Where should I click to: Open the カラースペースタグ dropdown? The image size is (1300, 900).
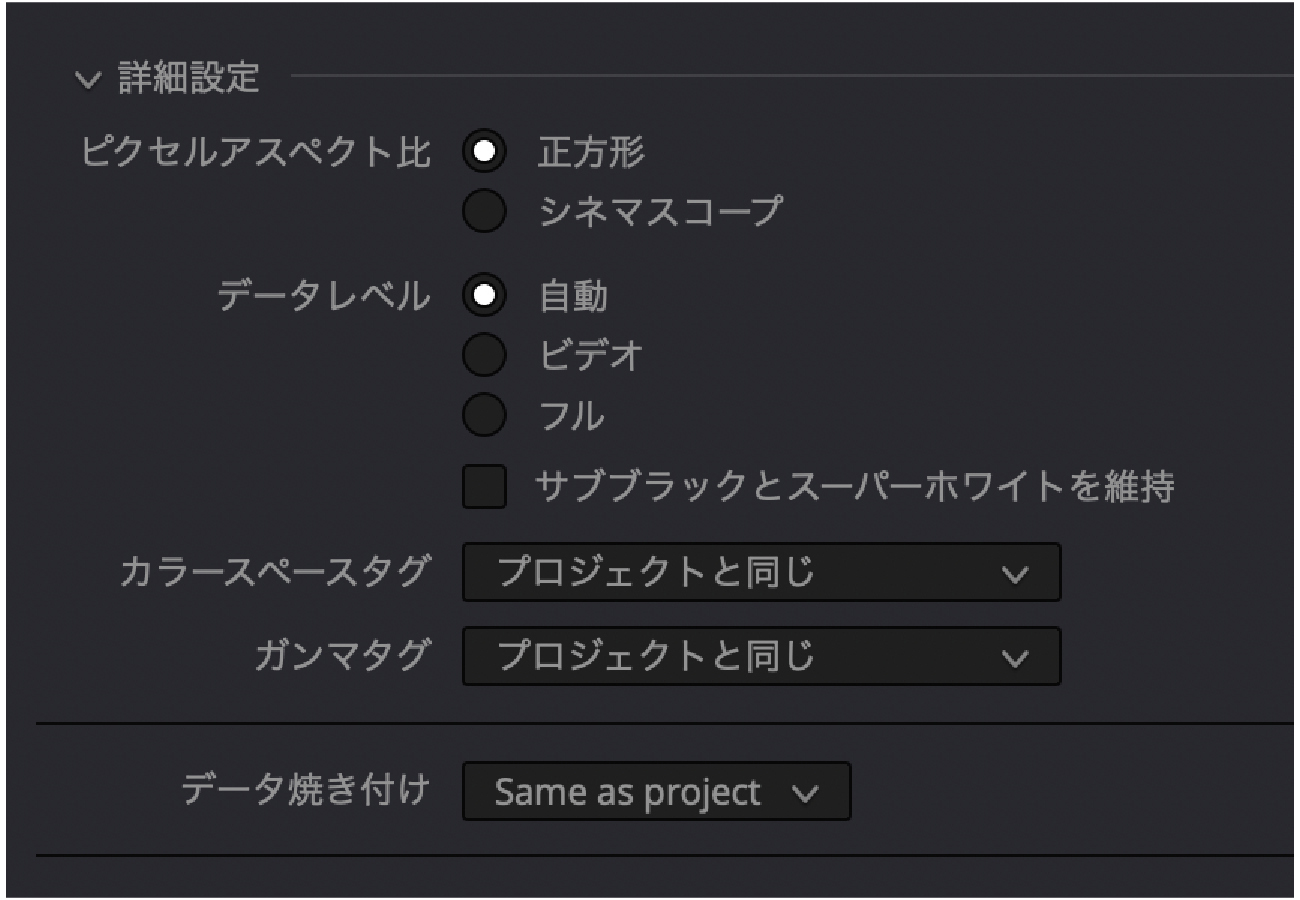(761, 572)
